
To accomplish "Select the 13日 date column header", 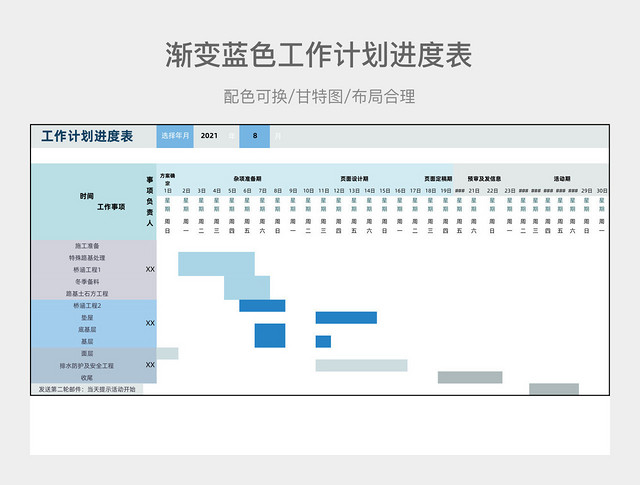I will point(354,191).
